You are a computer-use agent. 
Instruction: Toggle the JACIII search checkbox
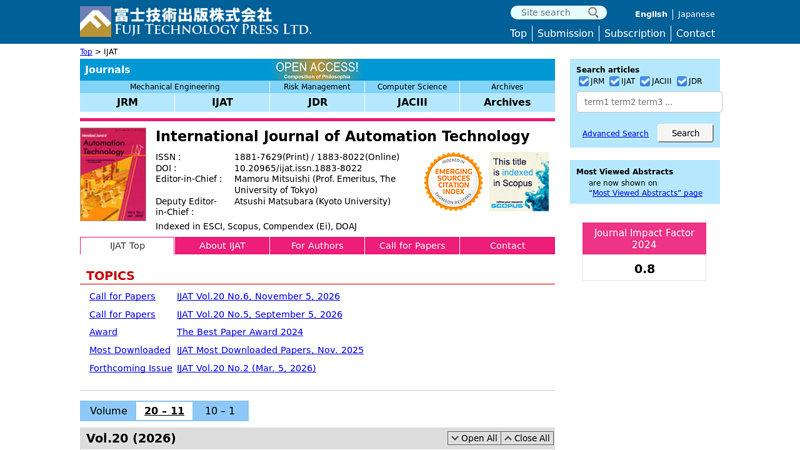[645, 81]
